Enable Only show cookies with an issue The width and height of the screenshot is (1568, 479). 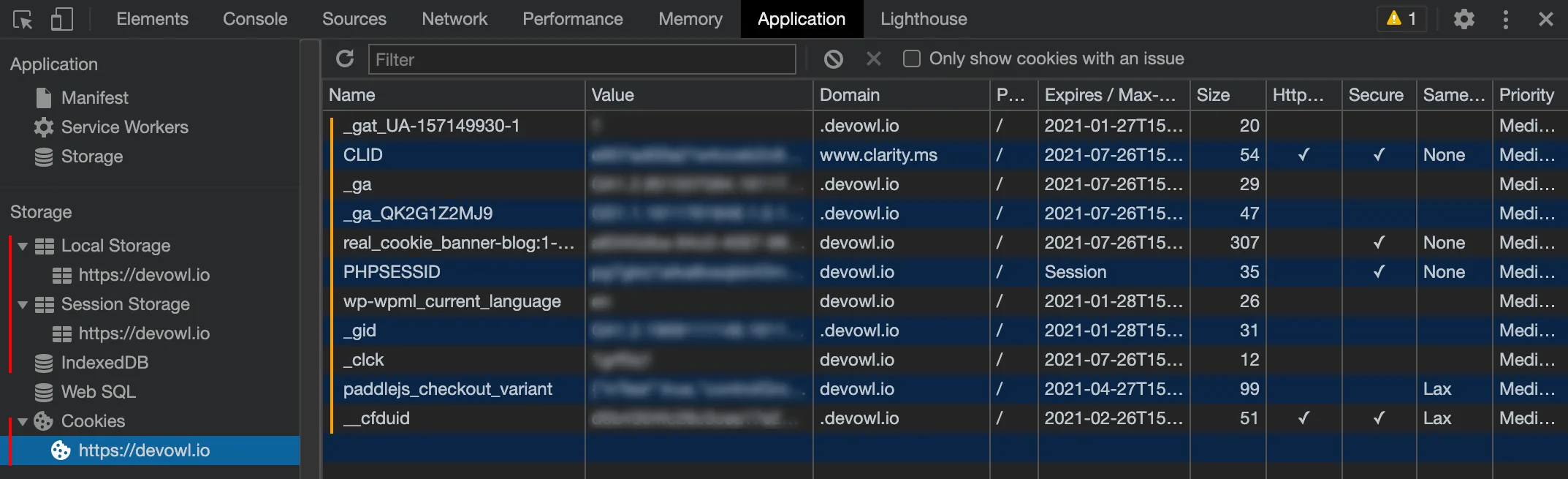pyautogui.click(x=911, y=59)
